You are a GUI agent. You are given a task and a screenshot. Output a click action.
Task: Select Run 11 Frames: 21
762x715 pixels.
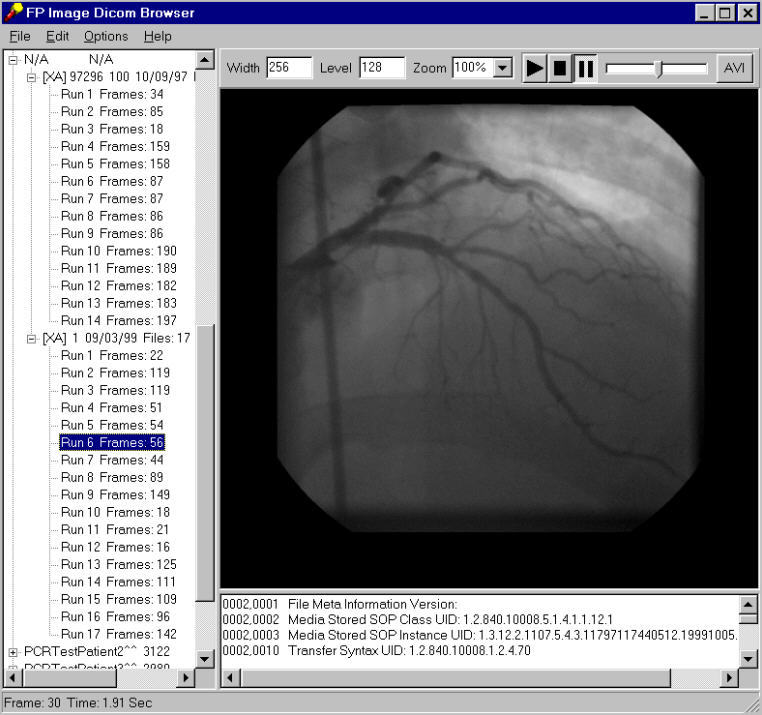click(x=115, y=530)
